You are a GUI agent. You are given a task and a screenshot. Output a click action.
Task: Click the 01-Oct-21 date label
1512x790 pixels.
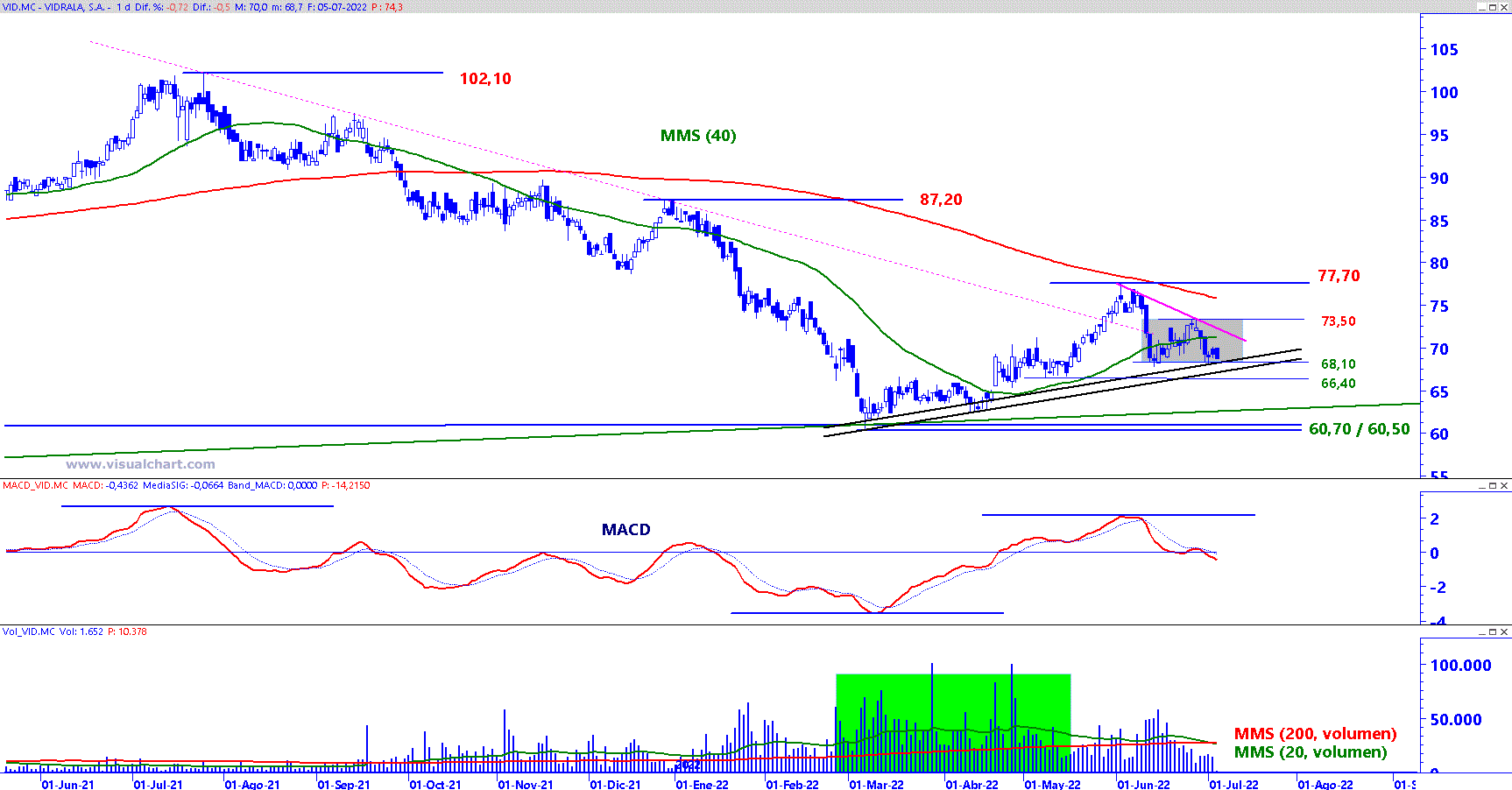click(435, 785)
